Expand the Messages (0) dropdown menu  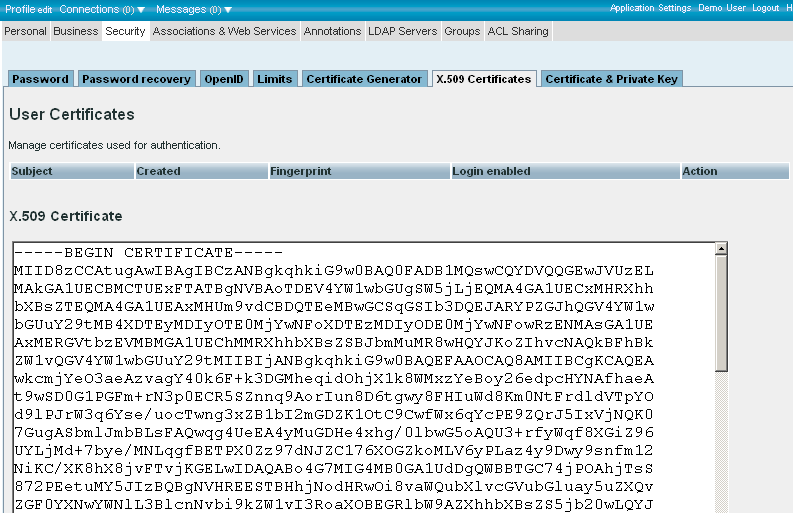(194, 9)
